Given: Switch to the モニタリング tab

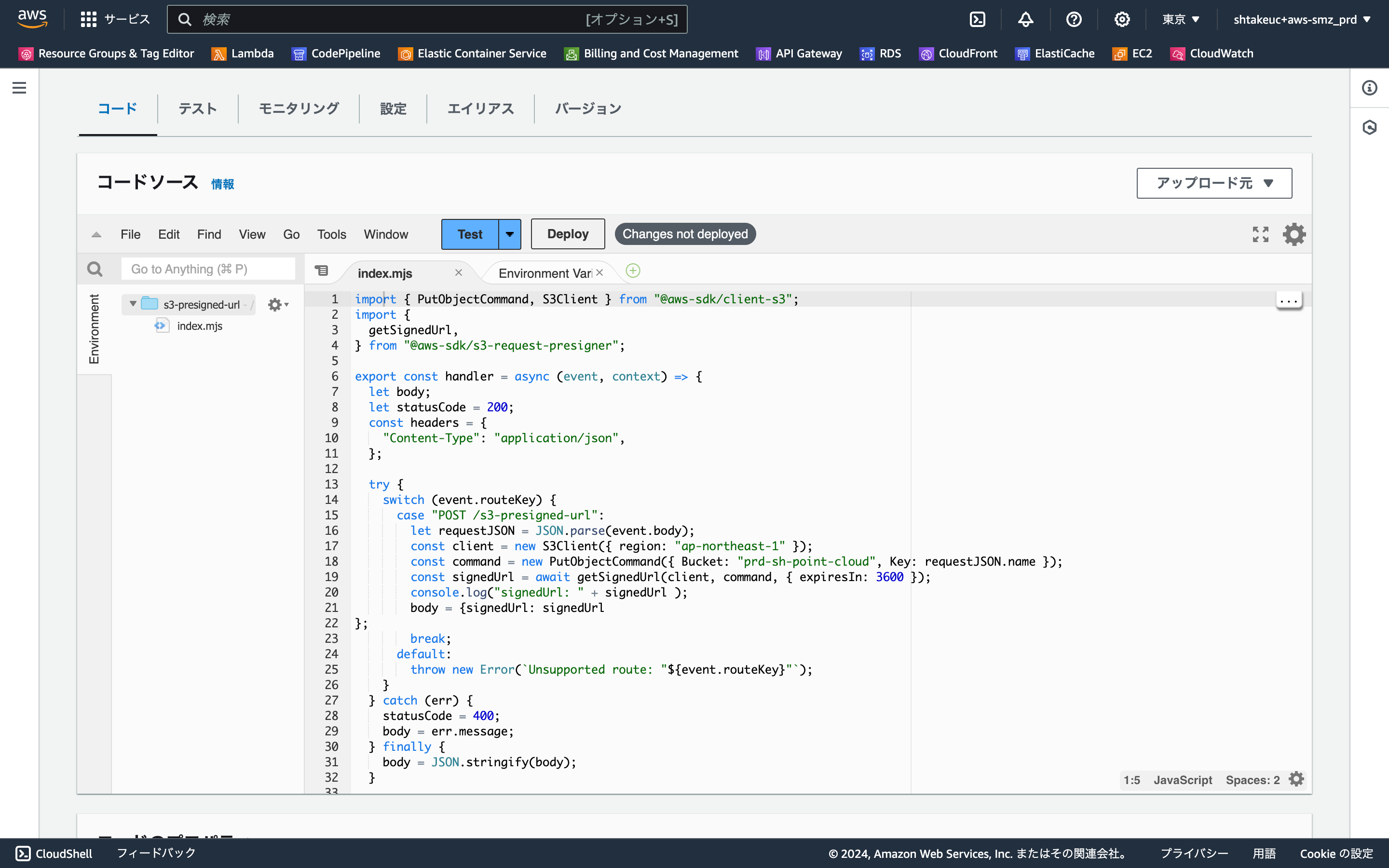Looking at the screenshot, I should [299, 108].
